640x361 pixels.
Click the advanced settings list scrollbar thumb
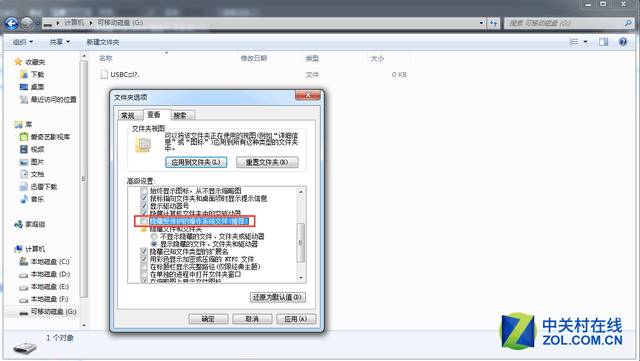point(301,243)
